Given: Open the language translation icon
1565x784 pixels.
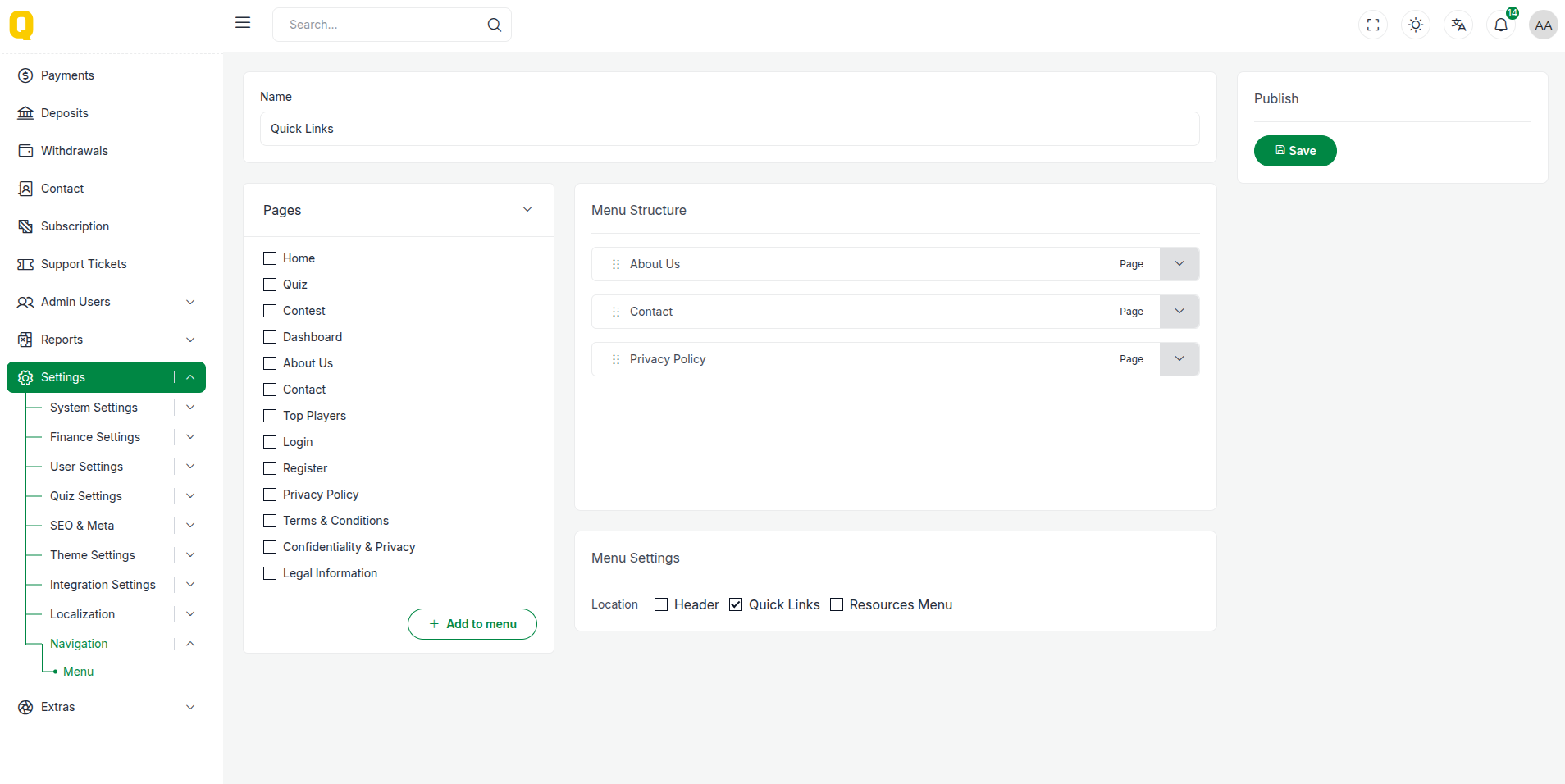Looking at the screenshot, I should 1458,25.
